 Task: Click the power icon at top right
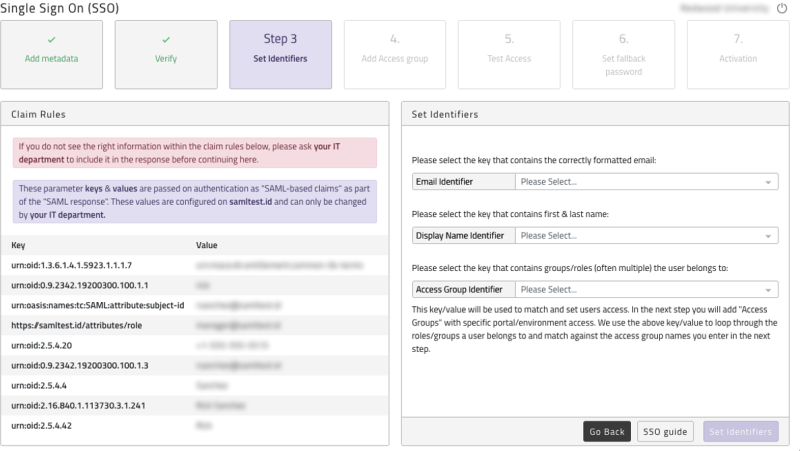click(x=782, y=8)
